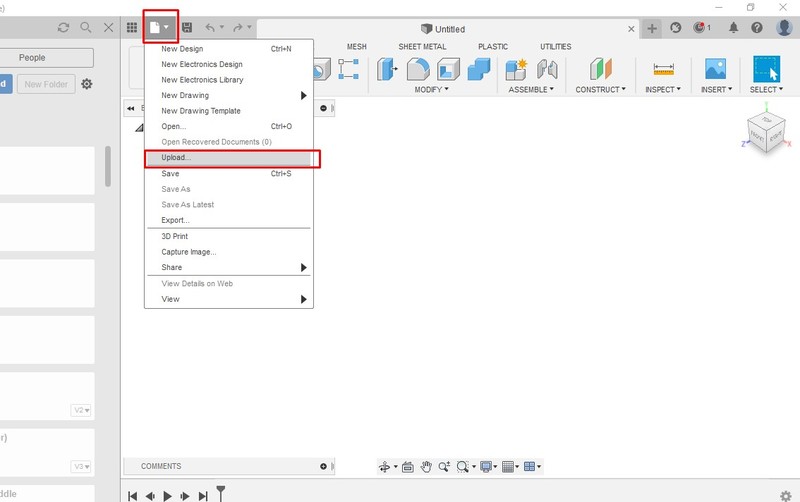
Task: Open the Help question mark
Action: (757, 28)
